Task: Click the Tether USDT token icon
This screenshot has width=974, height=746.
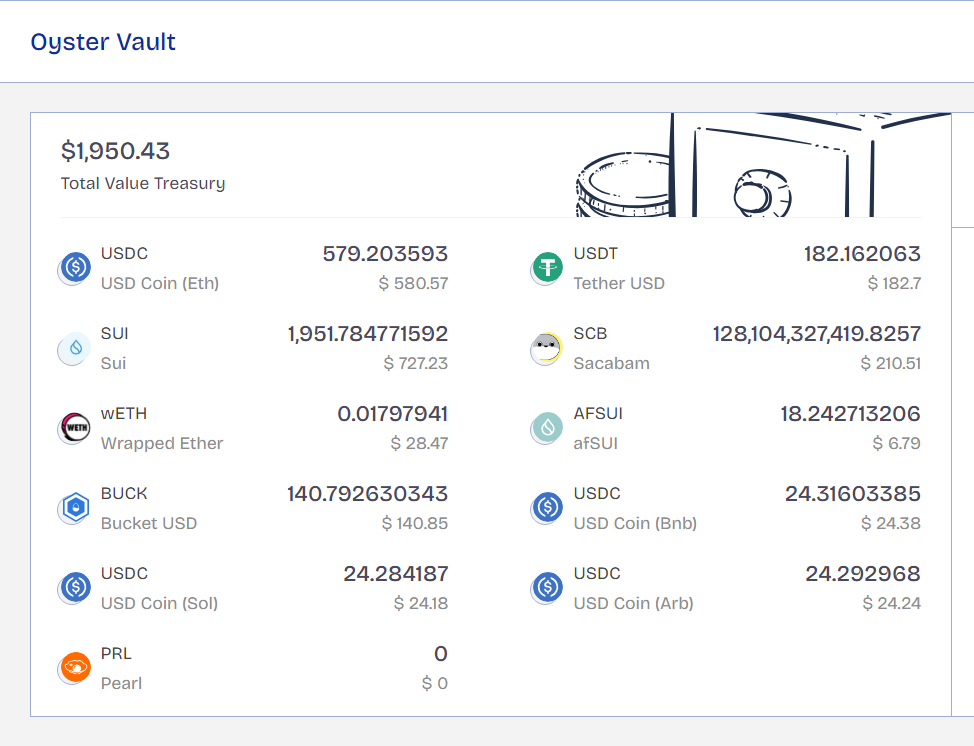Action: pyautogui.click(x=547, y=268)
